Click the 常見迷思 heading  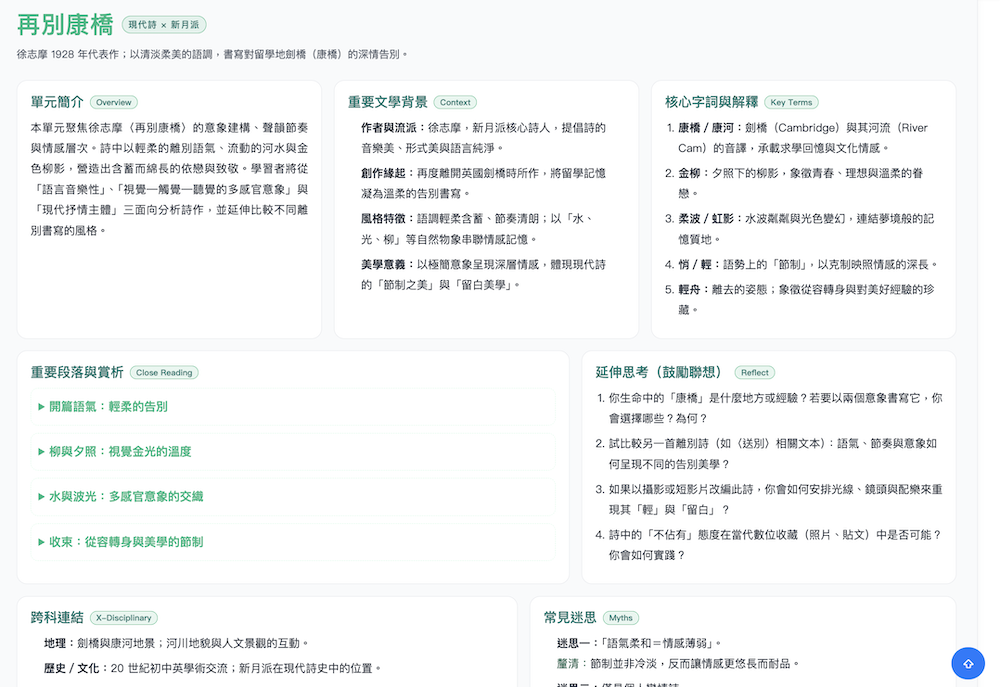(x=570, y=618)
